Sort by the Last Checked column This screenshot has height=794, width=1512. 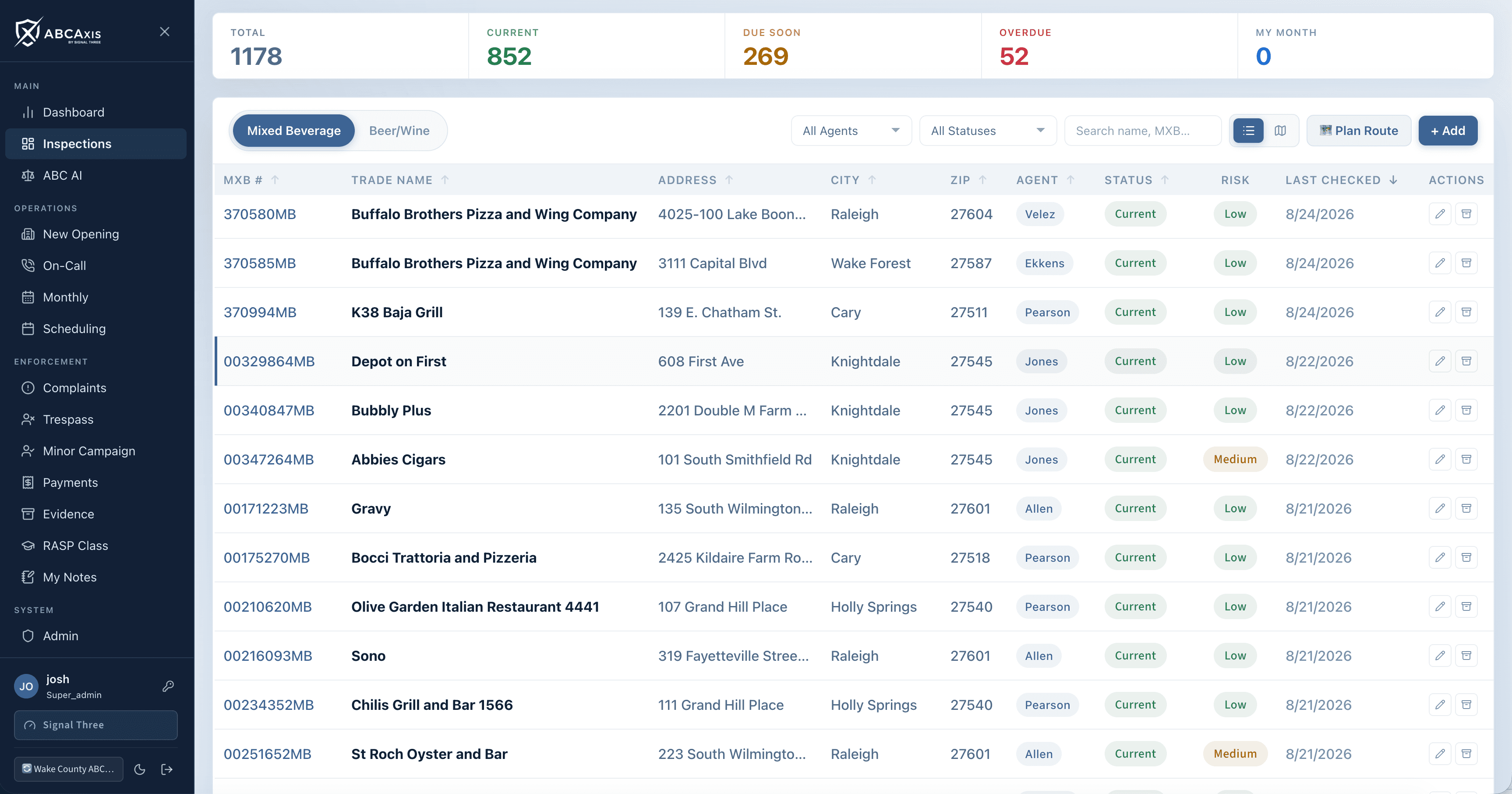point(1341,180)
